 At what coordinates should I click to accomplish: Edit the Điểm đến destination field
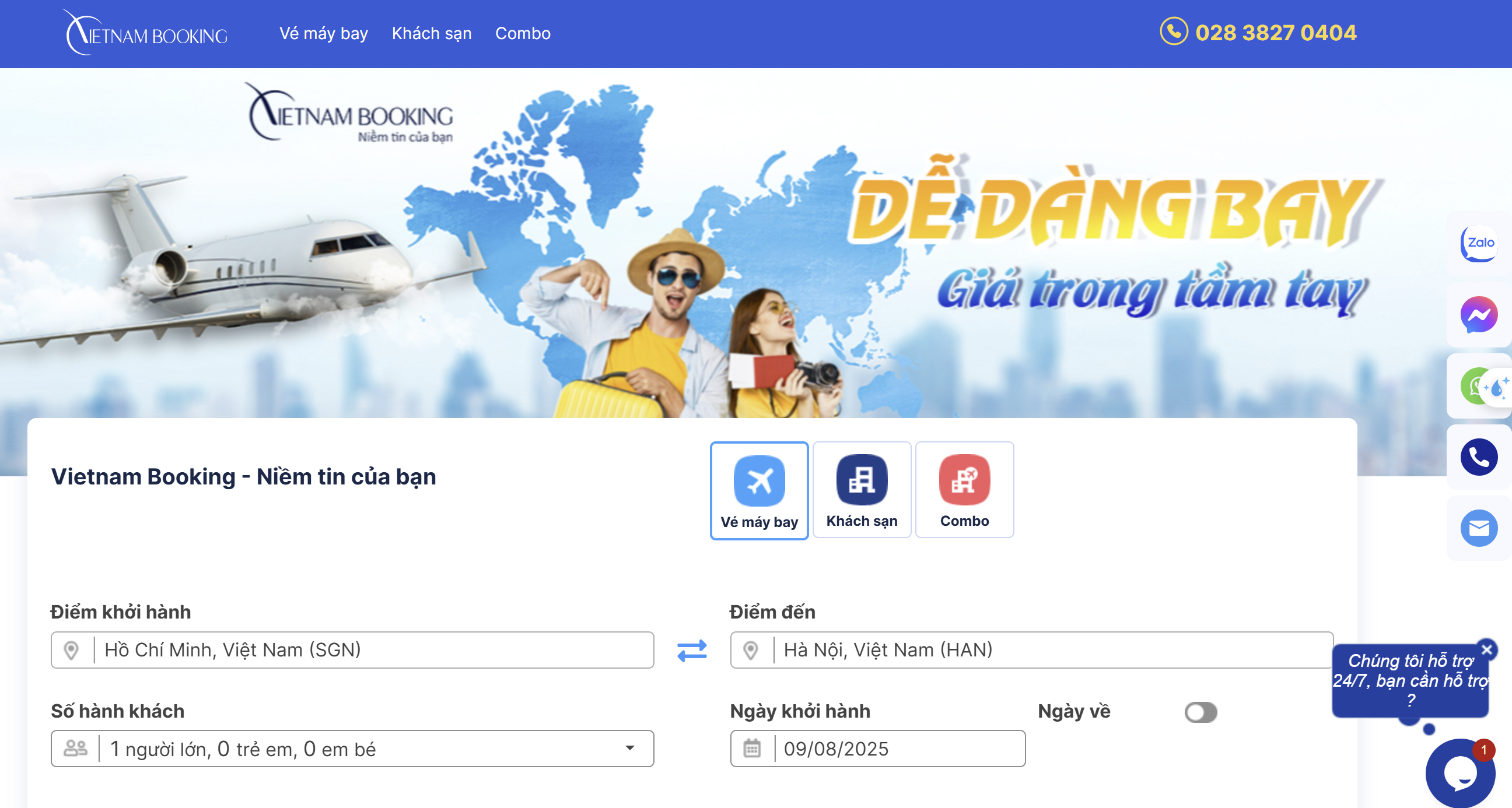[x=1031, y=650]
